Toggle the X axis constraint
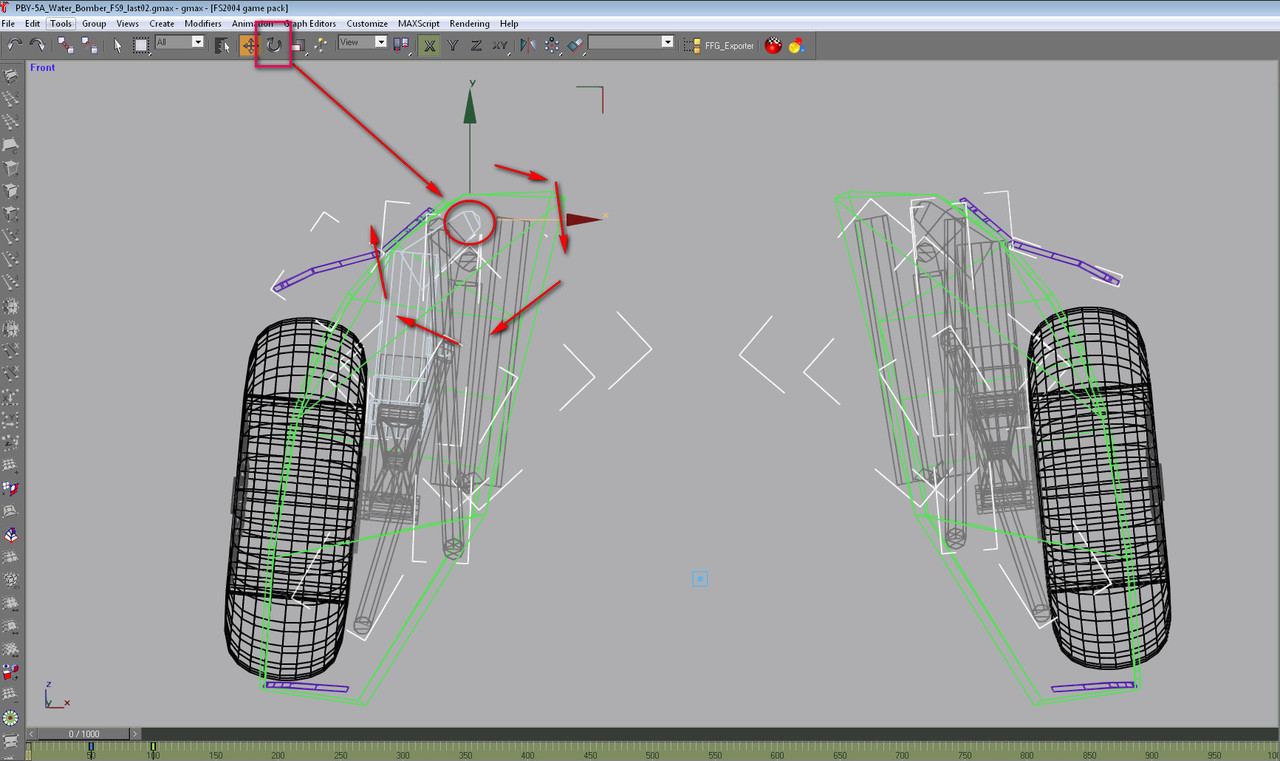The width and height of the screenshot is (1280, 761). tap(429, 45)
